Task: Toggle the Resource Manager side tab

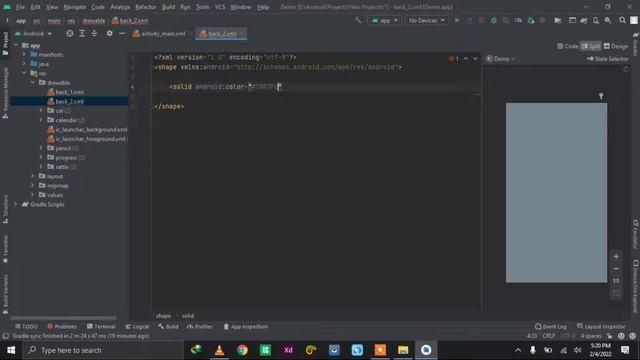Action: click(x=5, y=93)
